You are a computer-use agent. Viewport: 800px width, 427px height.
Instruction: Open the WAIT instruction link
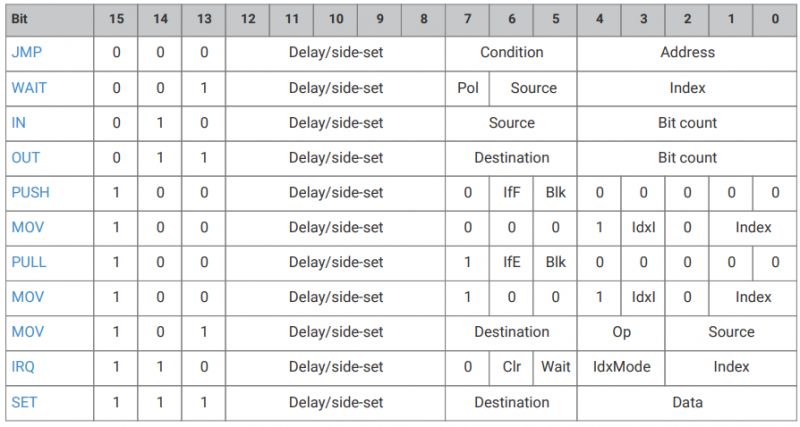pyautogui.click(x=29, y=88)
